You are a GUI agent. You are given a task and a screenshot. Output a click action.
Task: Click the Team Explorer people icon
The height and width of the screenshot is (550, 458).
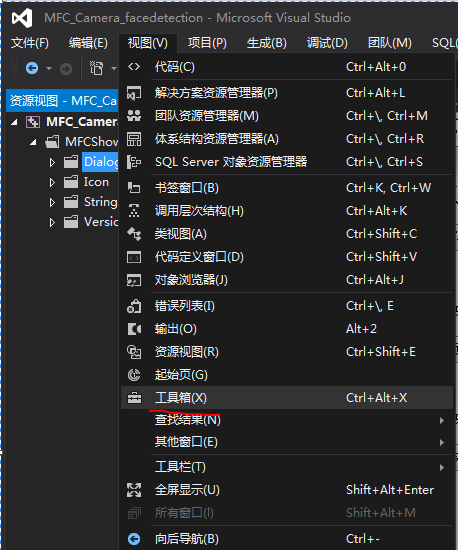tap(134, 116)
